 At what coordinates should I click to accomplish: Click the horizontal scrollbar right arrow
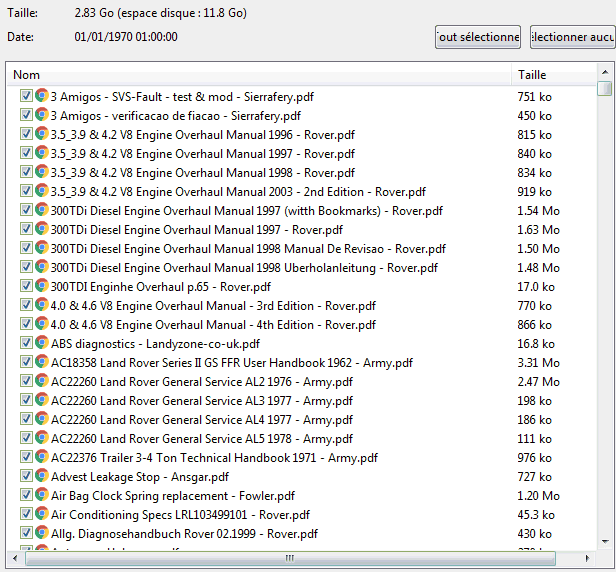tap(587, 558)
